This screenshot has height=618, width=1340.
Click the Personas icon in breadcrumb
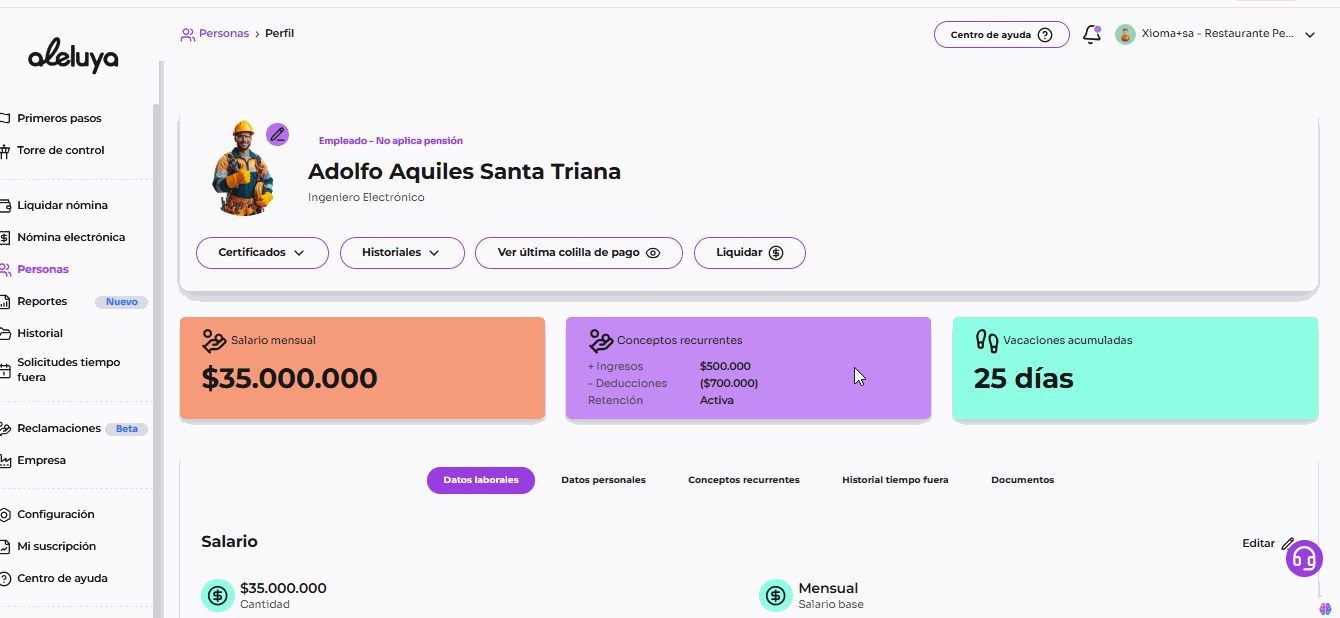(x=187, y=34)
